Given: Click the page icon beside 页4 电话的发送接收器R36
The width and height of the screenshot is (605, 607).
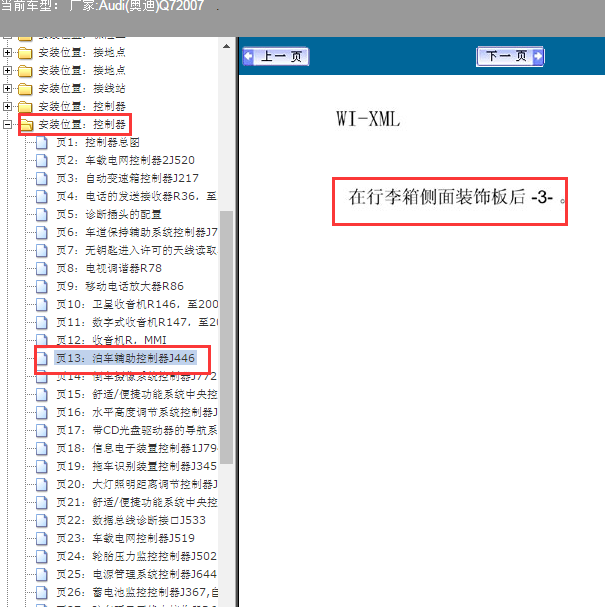Looking at the screenshot, I should [x=42, y=196].
